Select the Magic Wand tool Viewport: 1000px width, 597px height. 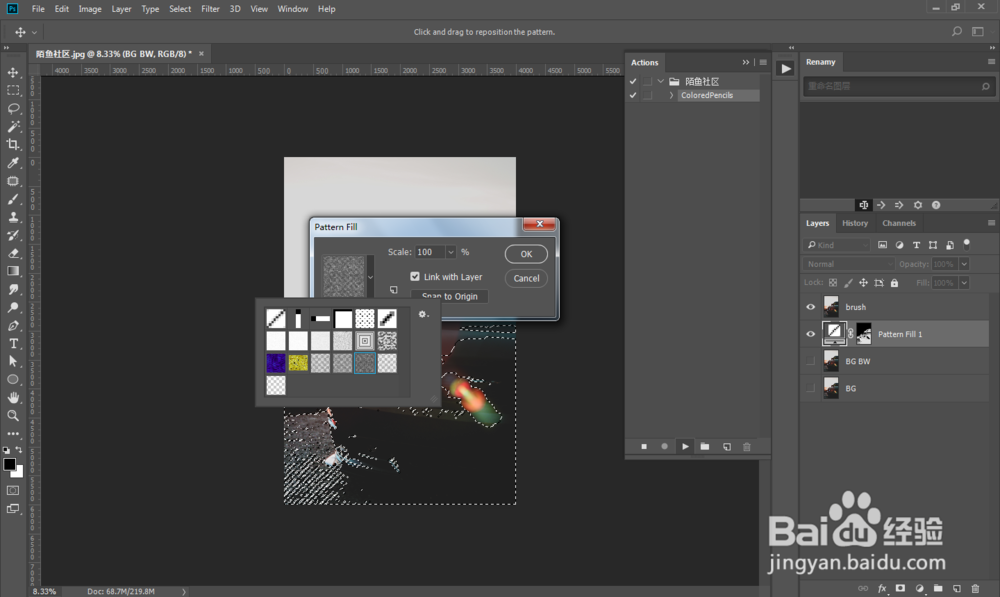click(13, 126)
